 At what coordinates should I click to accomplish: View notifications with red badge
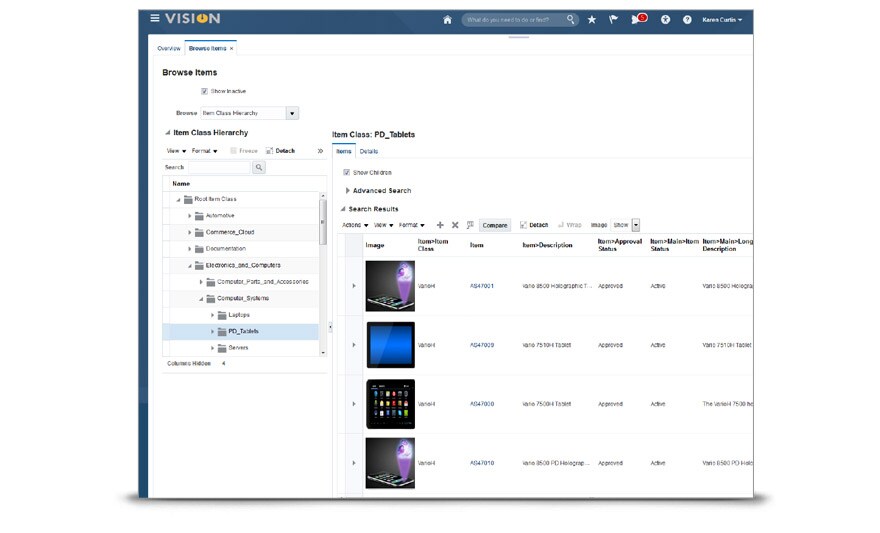tap(637, 19)
